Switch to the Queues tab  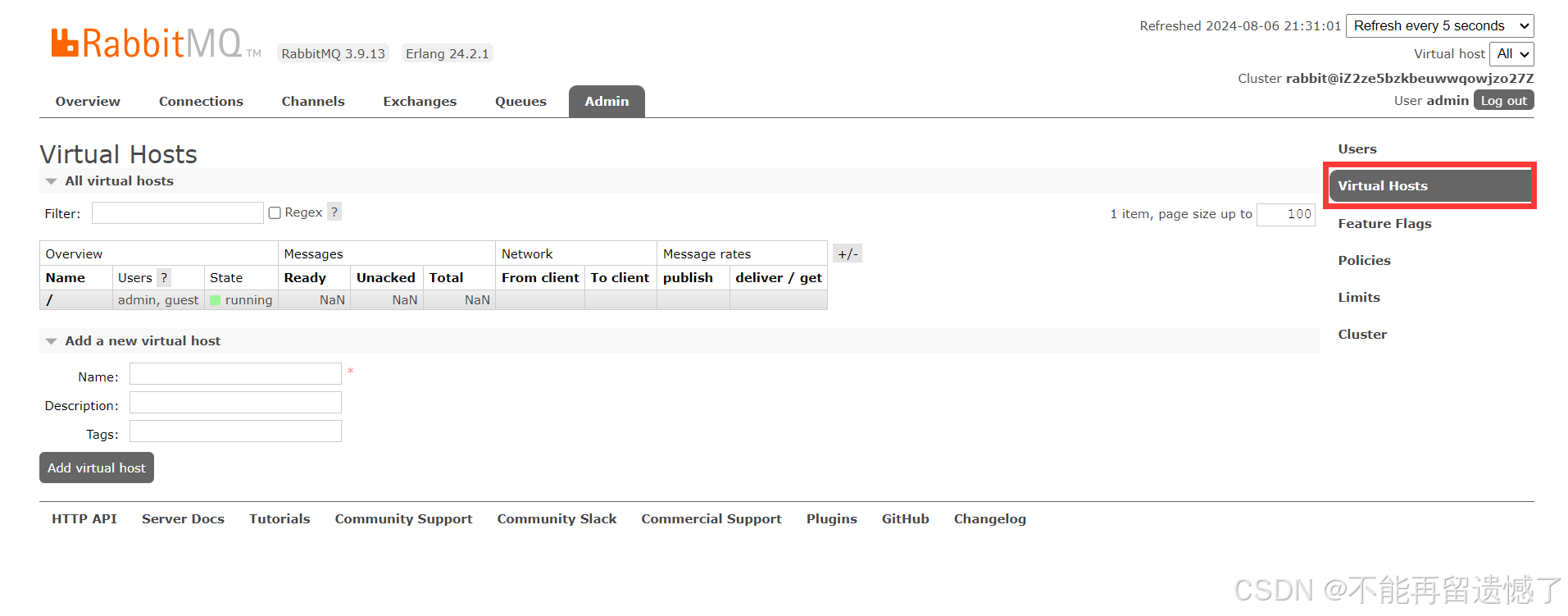tap(520, 101)
